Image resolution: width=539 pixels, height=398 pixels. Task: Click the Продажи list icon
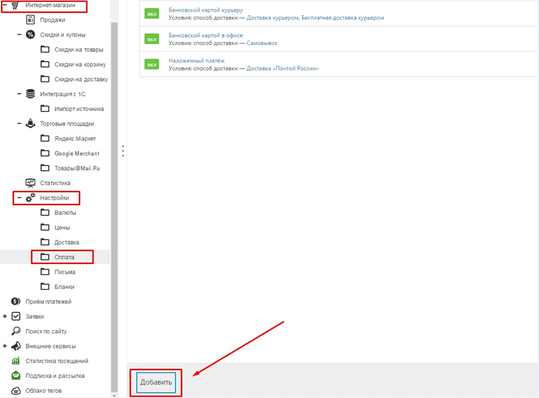30,20
